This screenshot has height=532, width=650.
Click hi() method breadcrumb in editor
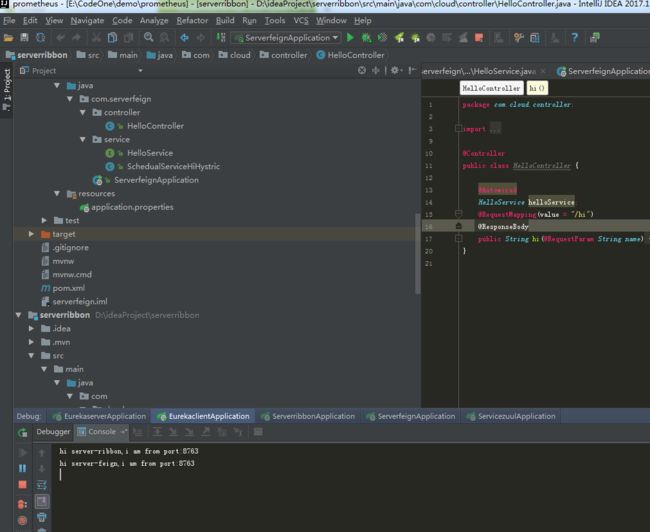(537, 88)
